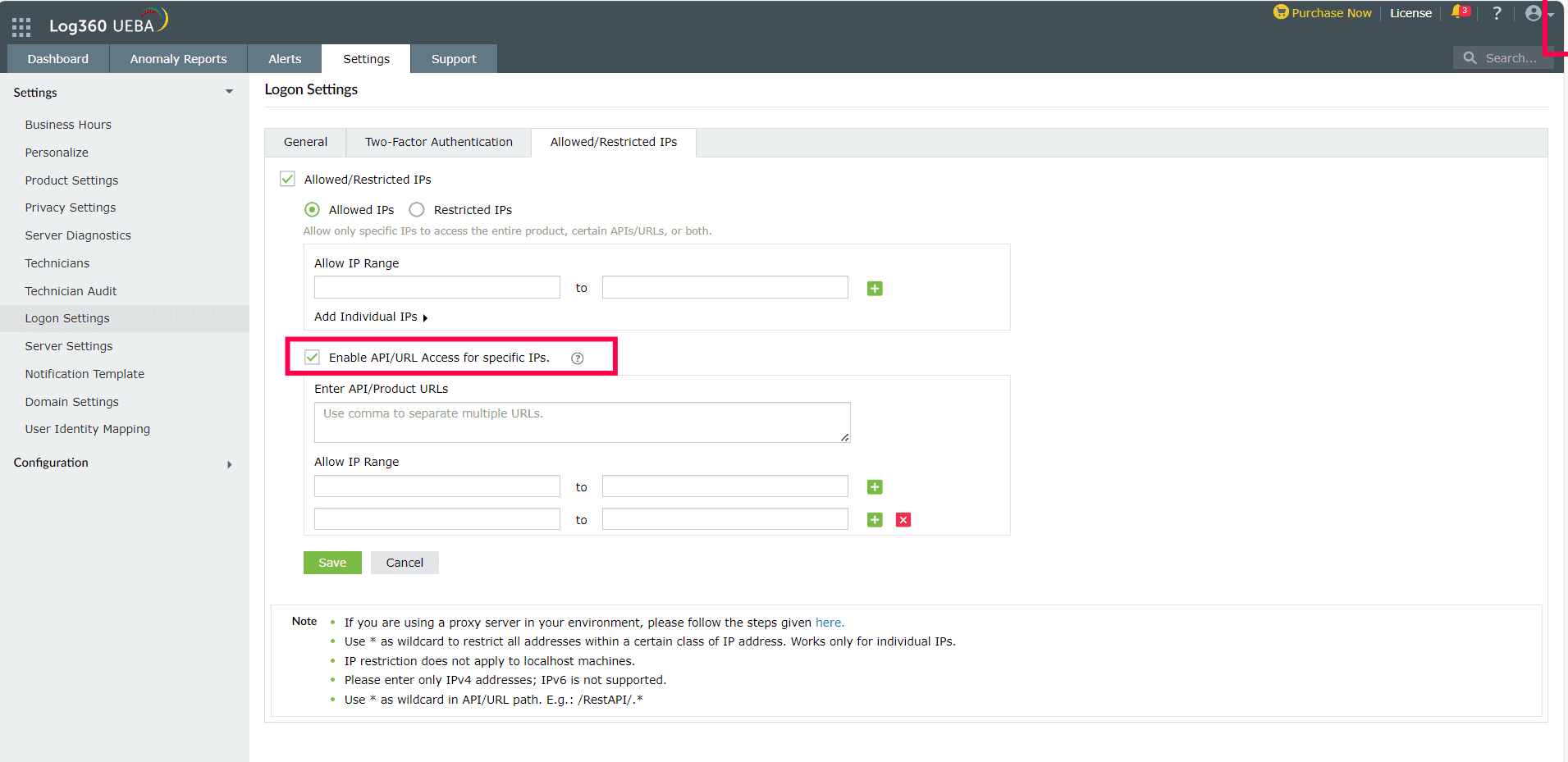1568x762 pixels.
Task: Switch to the Two-Factor Authentication tab
Action: point(438,141)
